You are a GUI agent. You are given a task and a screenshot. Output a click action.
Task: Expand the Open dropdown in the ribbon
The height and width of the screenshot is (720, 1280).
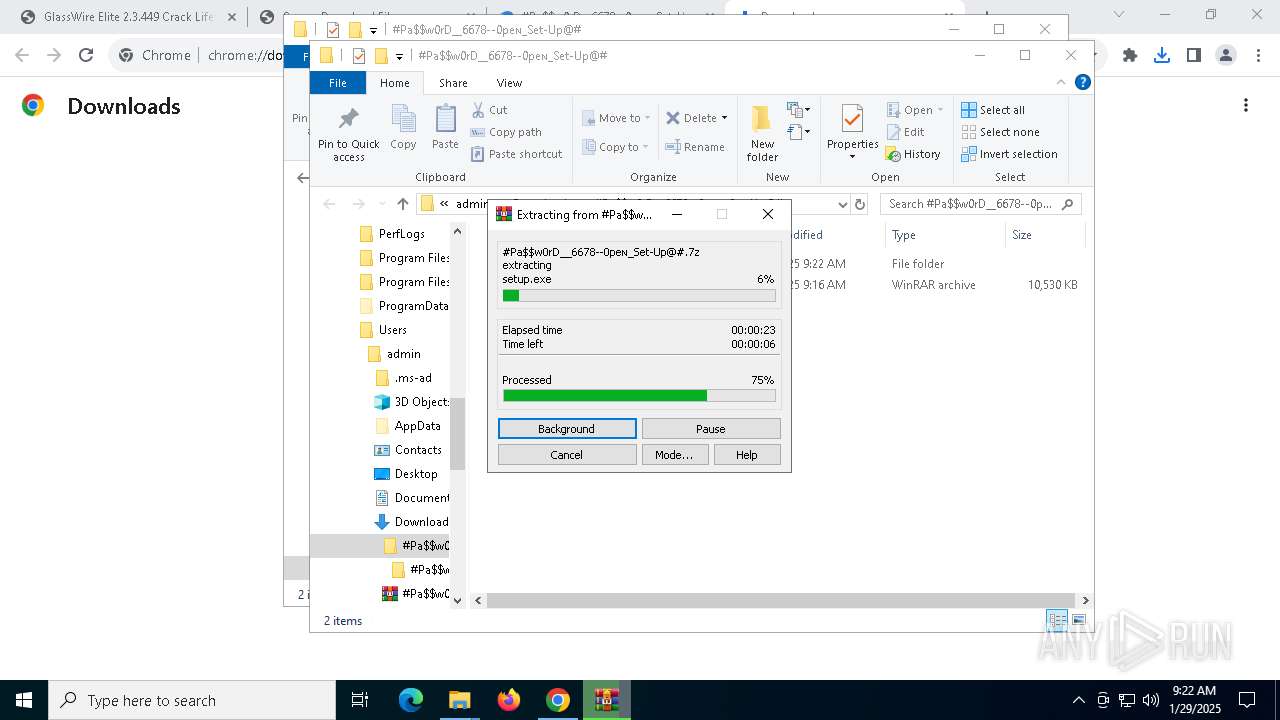coord(940,110)
